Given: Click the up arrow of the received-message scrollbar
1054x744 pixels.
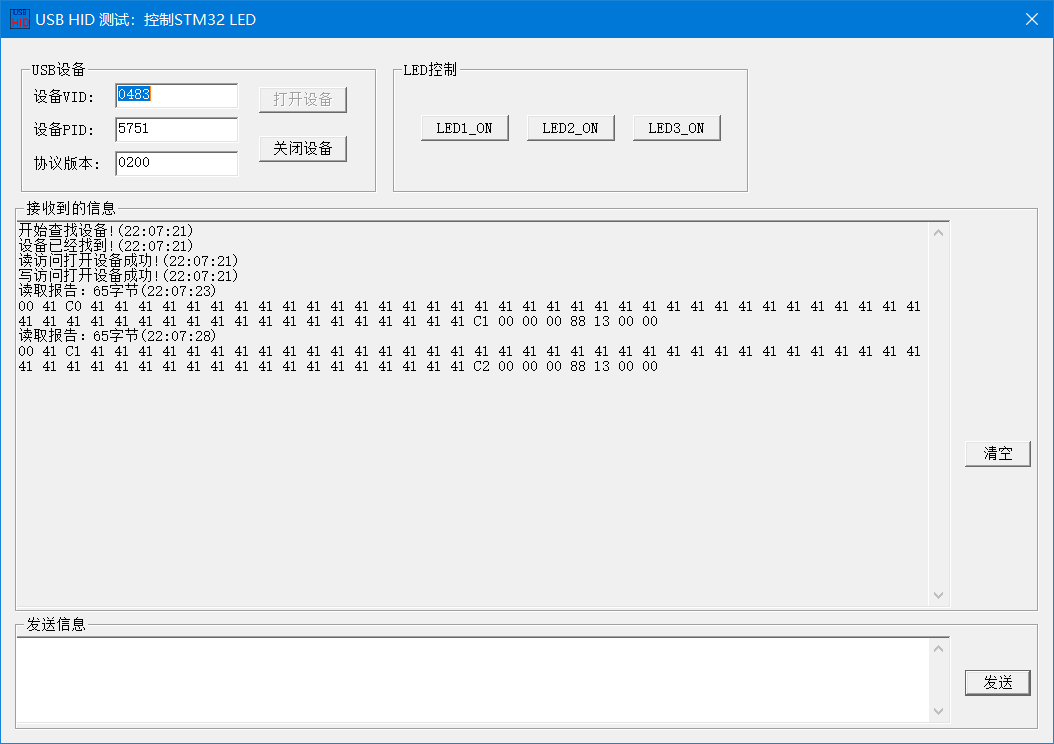Looking at the screenshot, I should [938, 231].
